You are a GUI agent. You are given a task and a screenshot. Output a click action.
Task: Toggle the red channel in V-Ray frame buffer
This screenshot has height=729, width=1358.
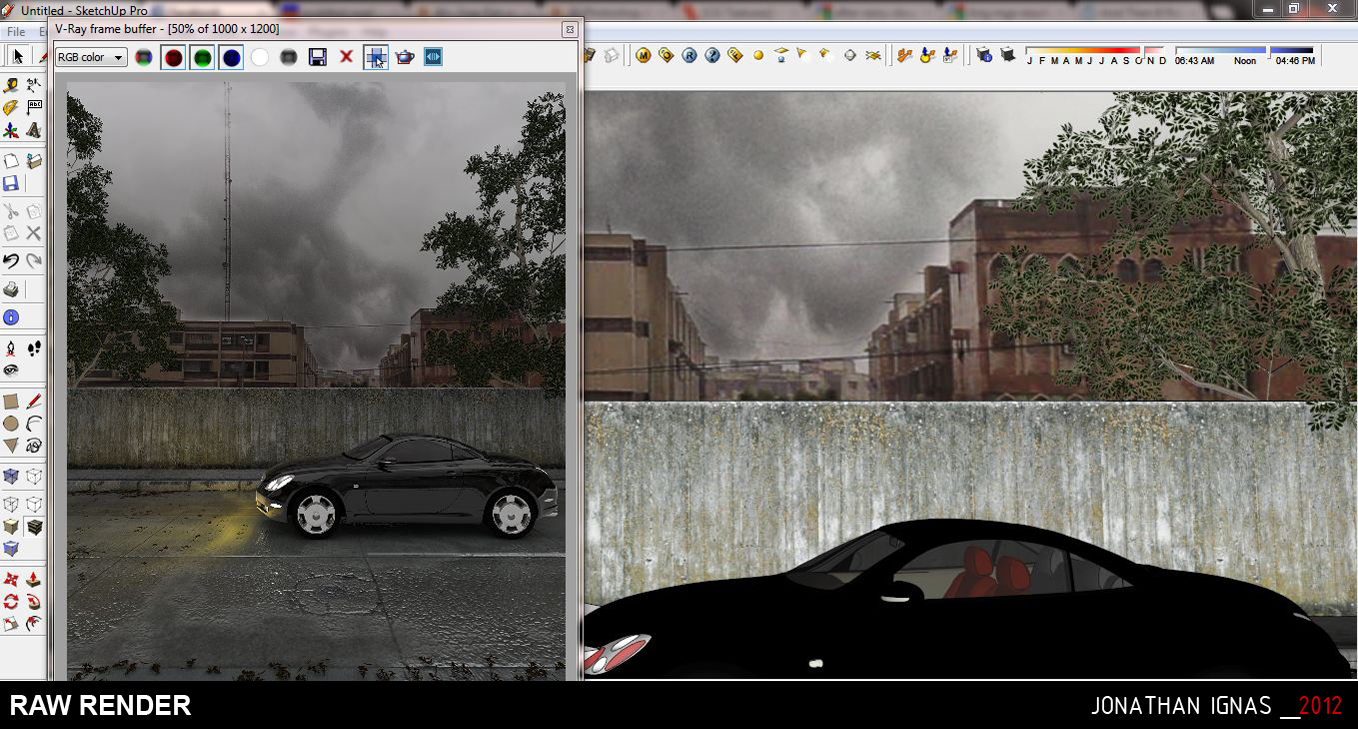[173, 57]
